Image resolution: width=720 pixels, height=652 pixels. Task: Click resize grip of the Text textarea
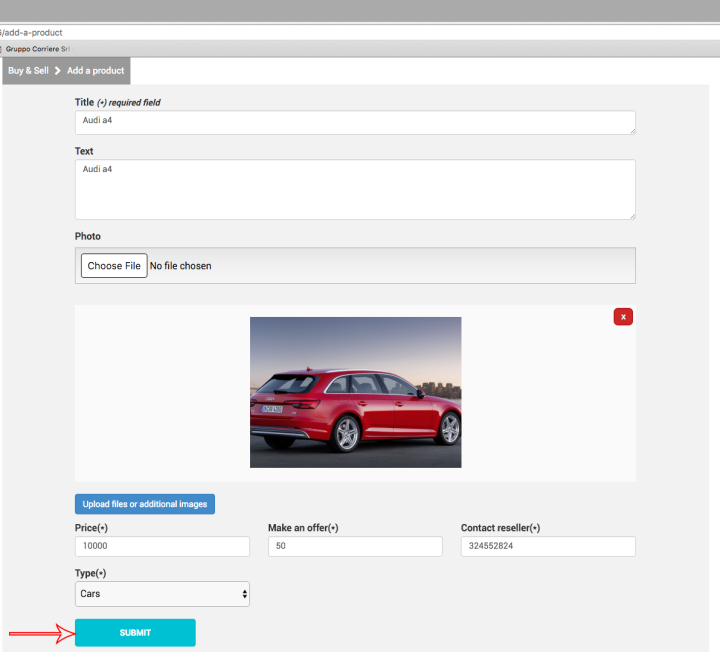[x=631, y=214]
